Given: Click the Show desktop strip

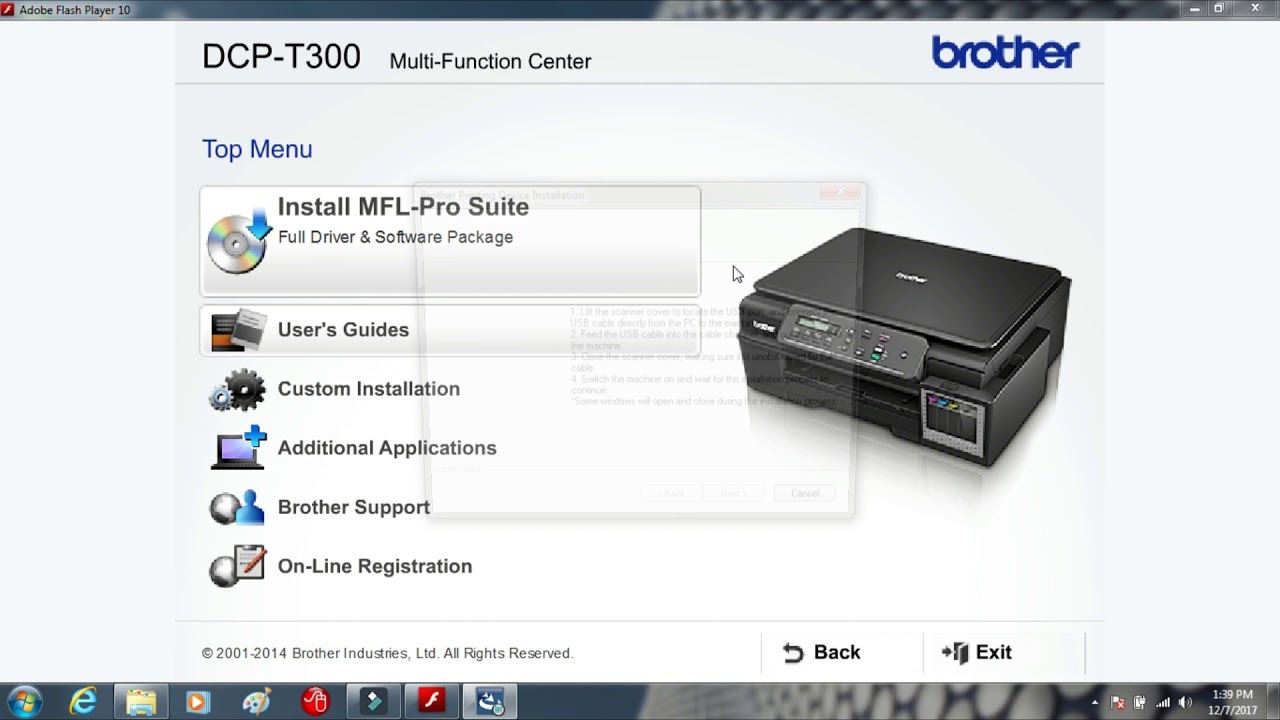Looking at the screenshot, I should click(x=1273, y=702).
